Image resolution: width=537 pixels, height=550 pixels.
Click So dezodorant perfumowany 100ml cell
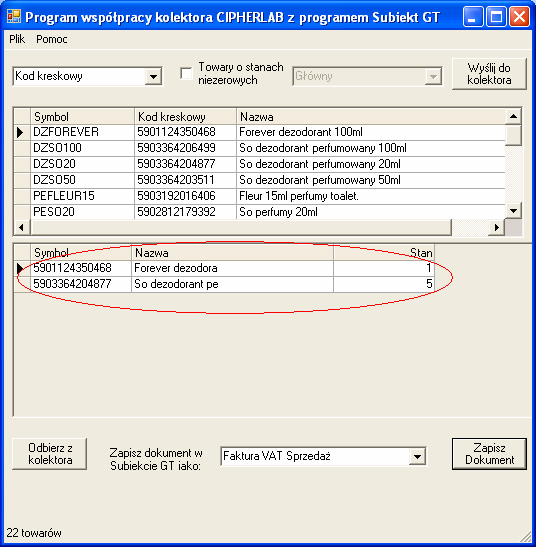pos(371,148)
